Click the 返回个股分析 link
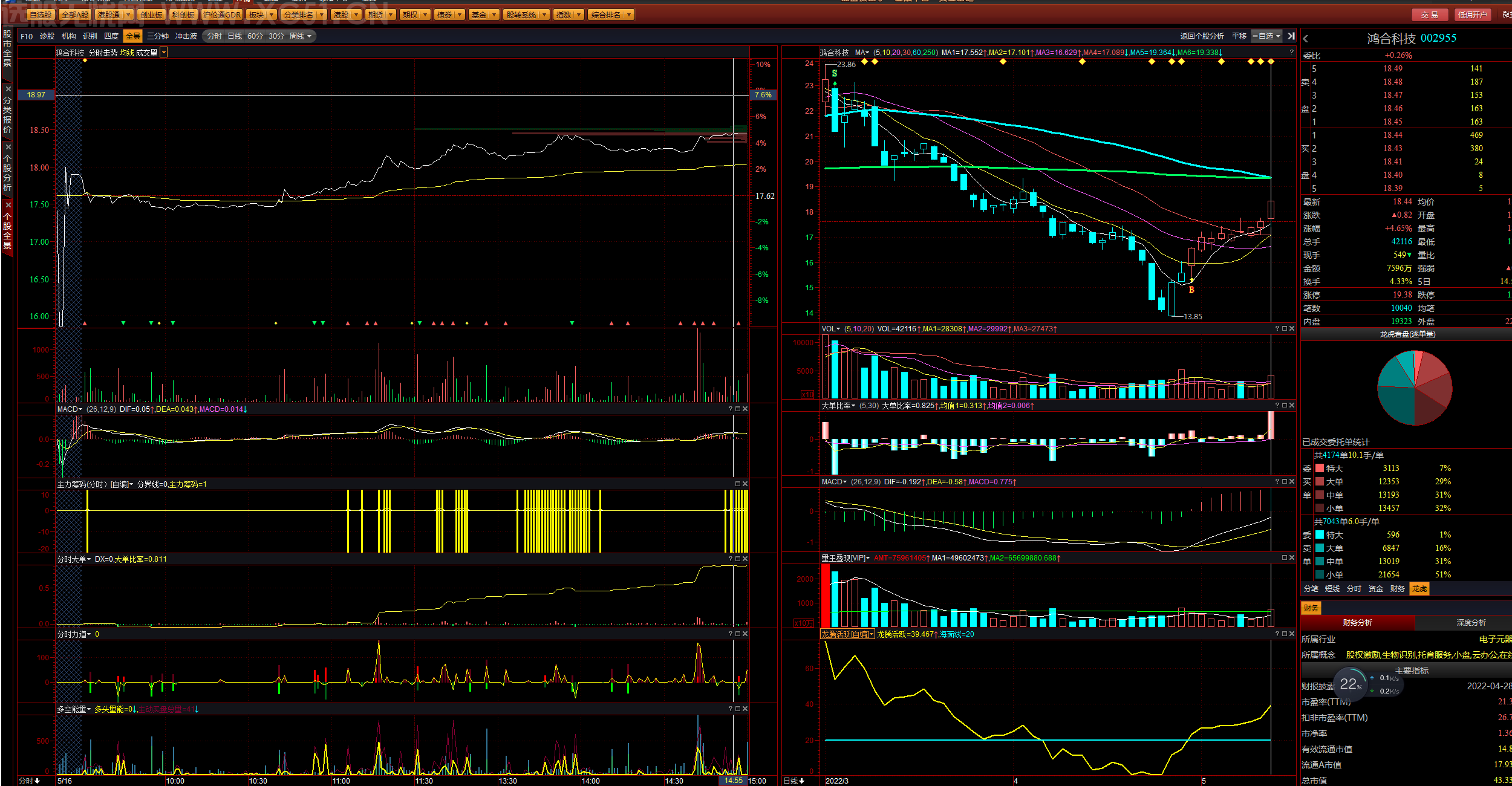Screen dimensions: 1512x786 tap(1202, 36)
